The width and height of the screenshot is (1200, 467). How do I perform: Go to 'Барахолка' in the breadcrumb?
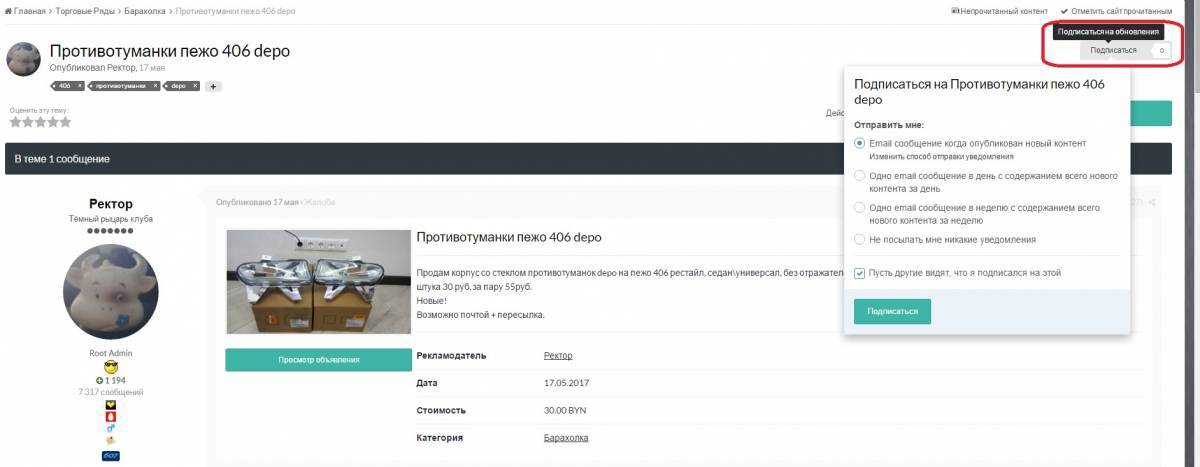click(x=145, y=11)
